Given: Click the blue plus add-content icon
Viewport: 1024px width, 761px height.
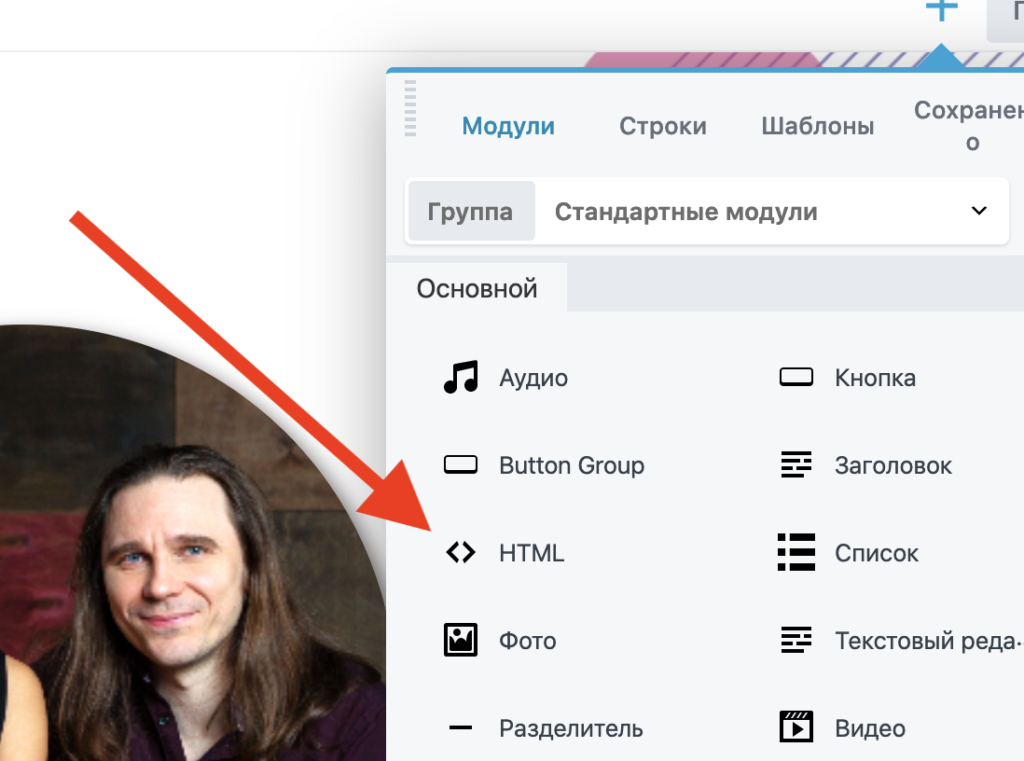Looking at the screenshot, I should click(941, 10).
